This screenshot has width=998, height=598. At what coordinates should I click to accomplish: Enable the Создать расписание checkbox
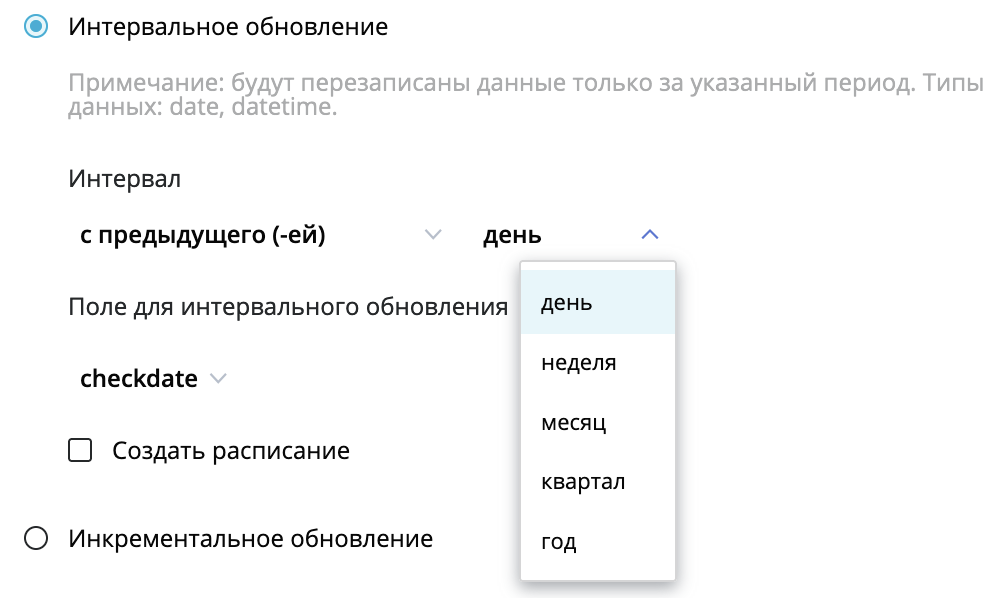point(80,450)
